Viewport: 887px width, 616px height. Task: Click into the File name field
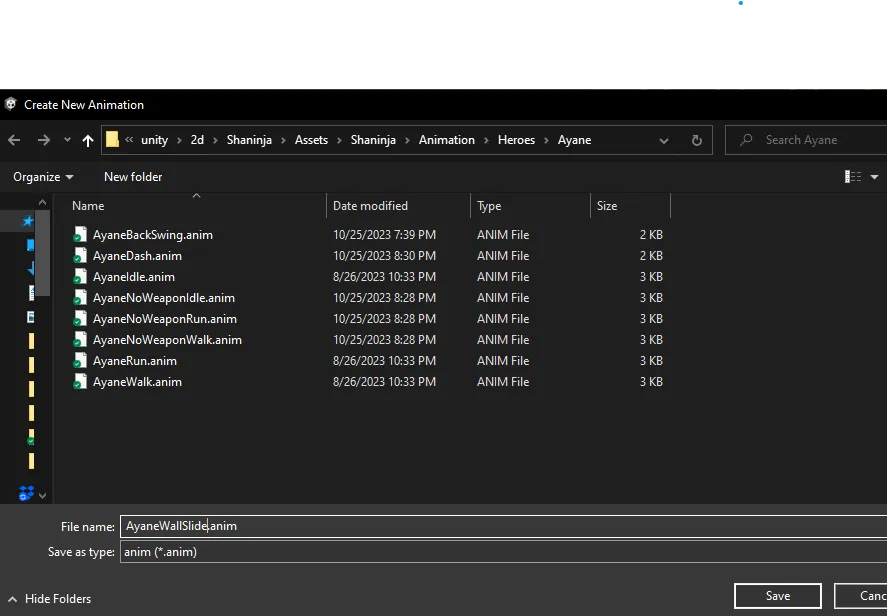tap(503, 526)
